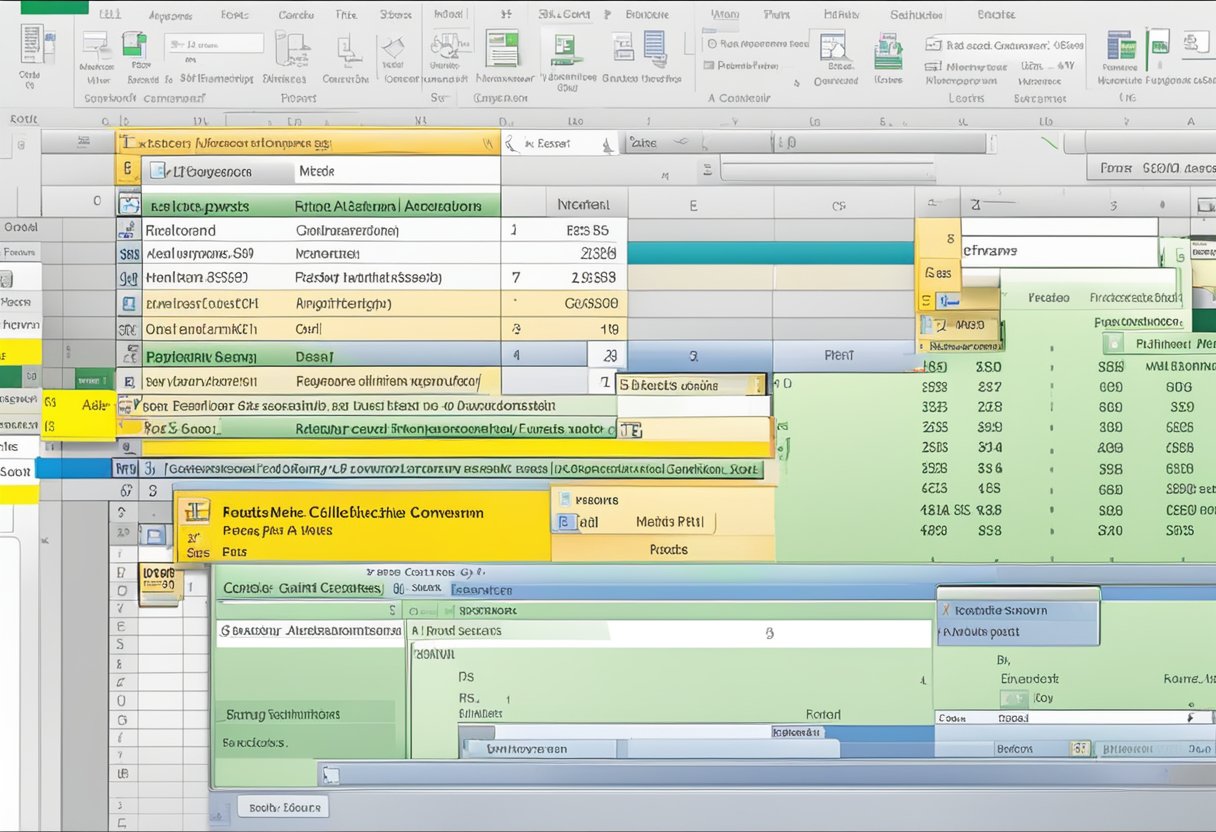The width and height of the screenshot is (1216, 832).
Task: Switch to the Saihudoe ribbon tab
Action: coord(917,16)
